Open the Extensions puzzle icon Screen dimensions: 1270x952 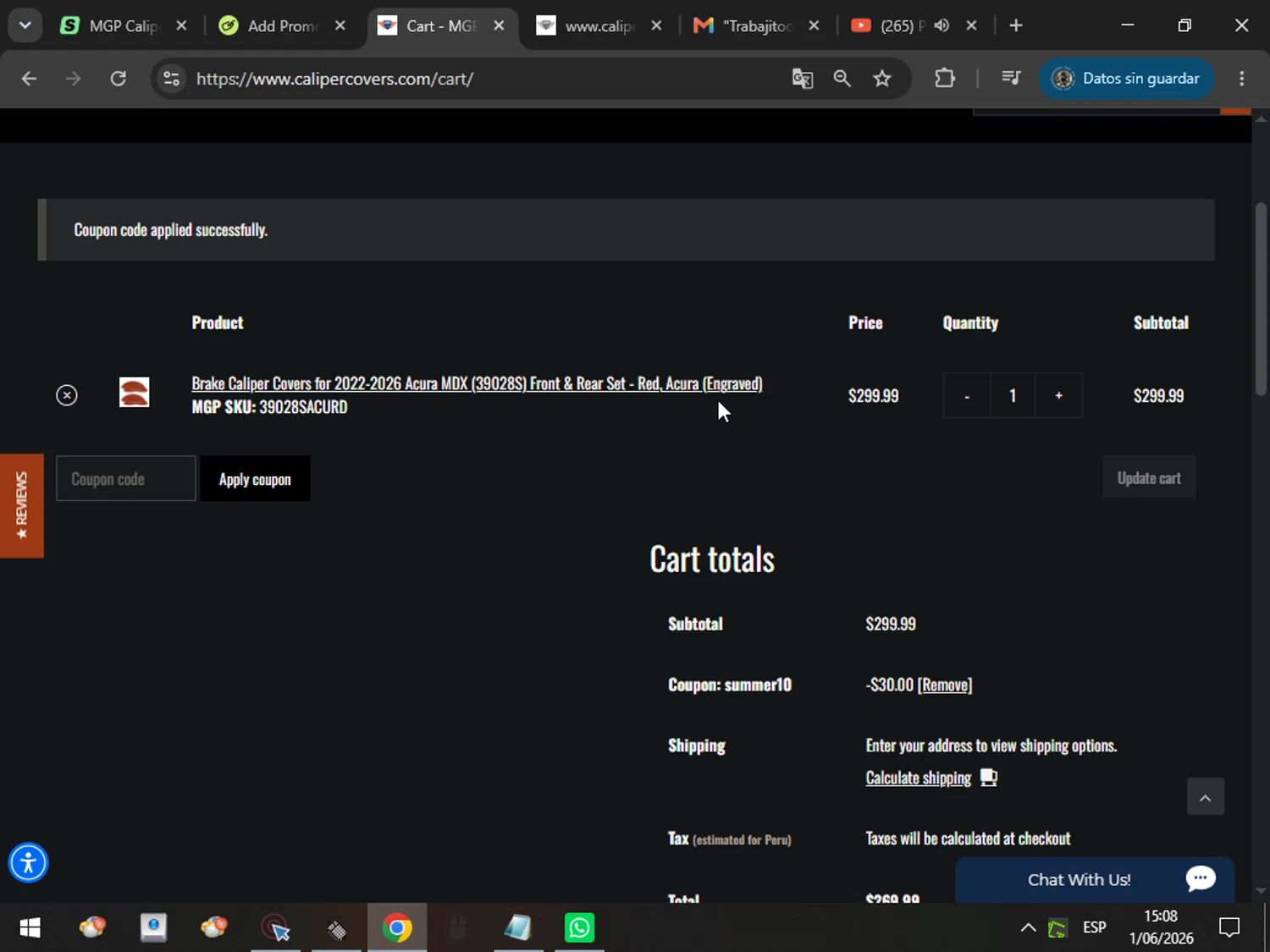[x=945, y=79]
